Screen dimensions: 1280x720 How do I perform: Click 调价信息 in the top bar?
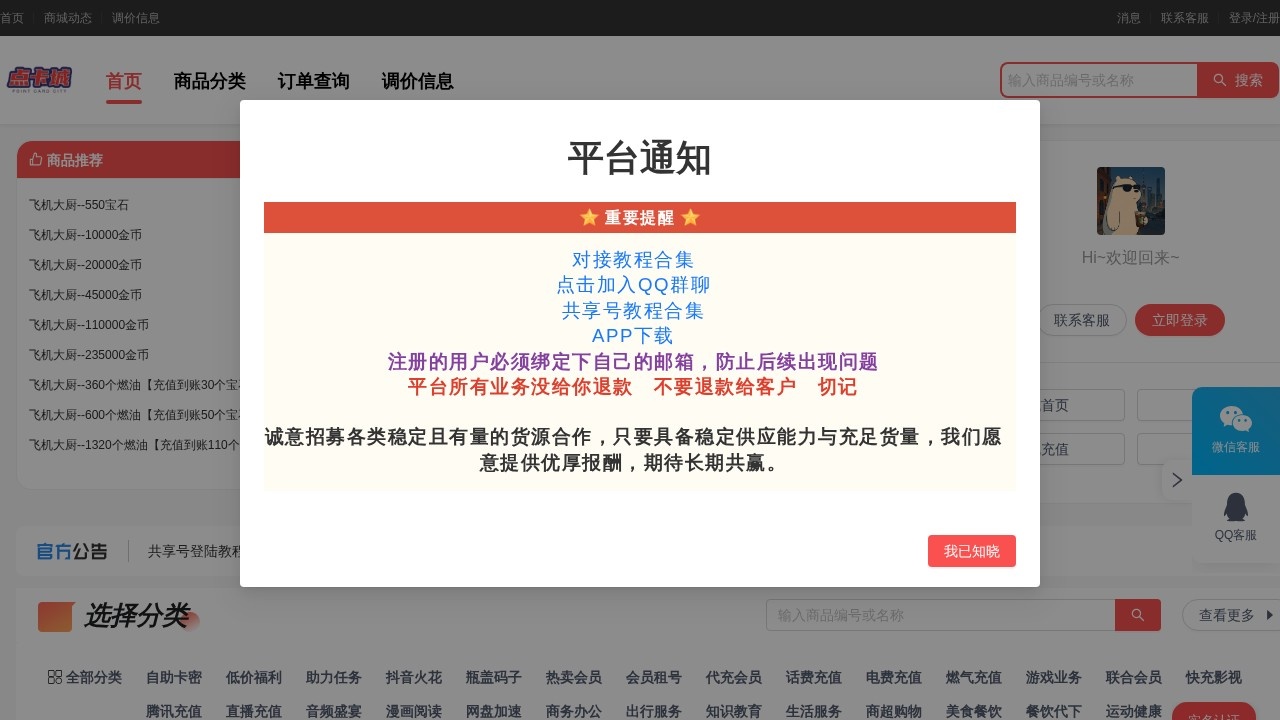pos(136,18)
